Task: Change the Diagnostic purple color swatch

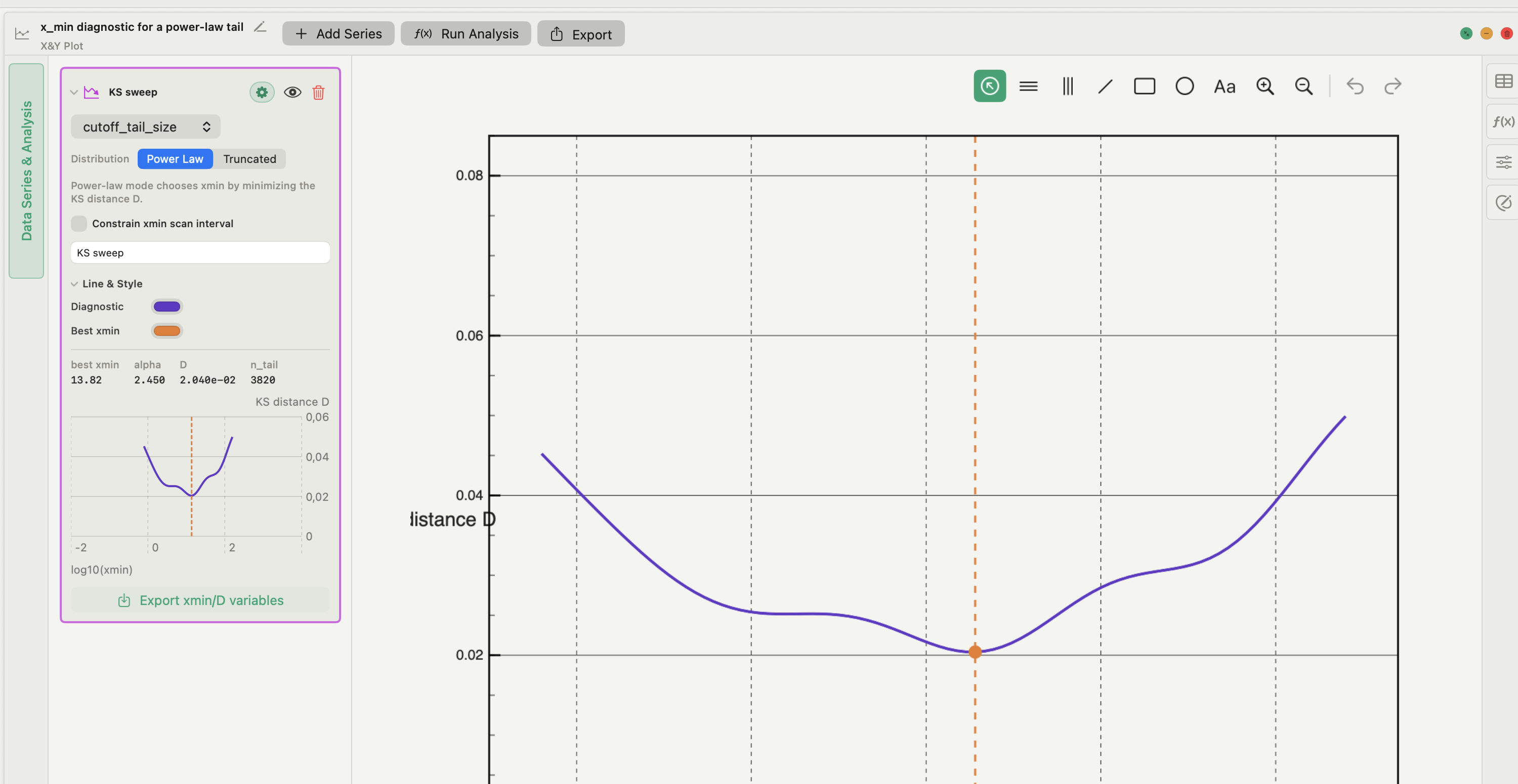Action: click(x=167, y=307)
